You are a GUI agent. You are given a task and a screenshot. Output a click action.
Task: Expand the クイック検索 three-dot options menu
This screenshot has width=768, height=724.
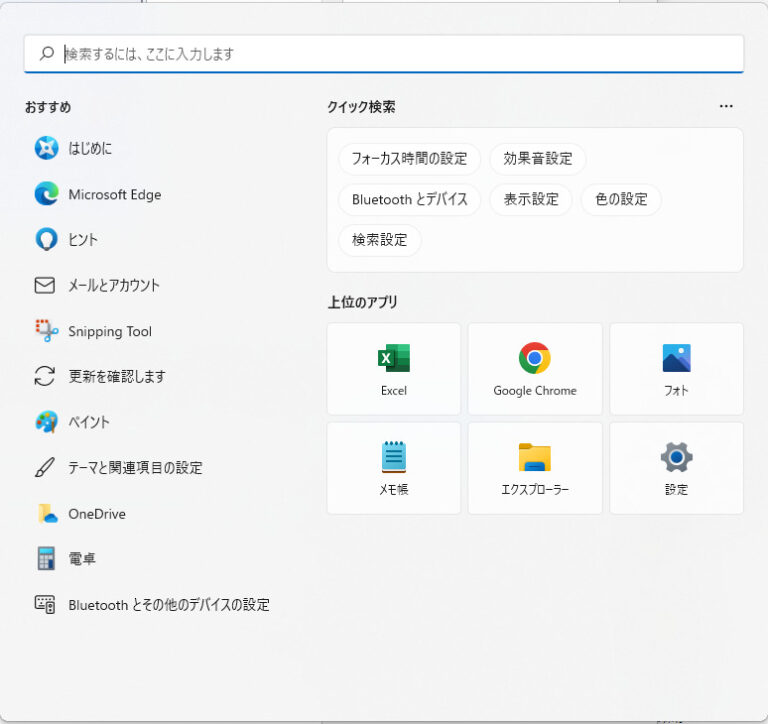point(726,107)
